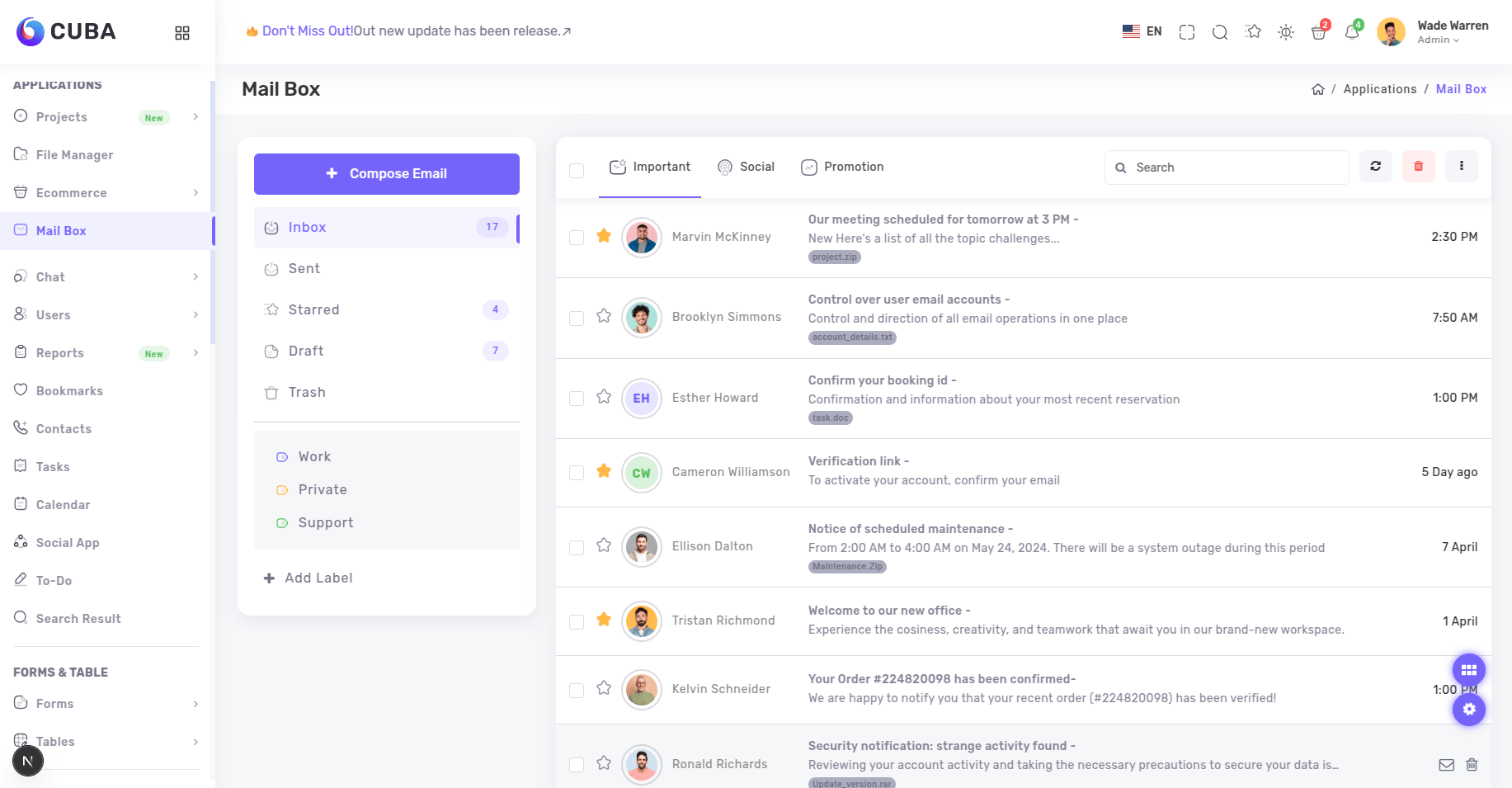Star the Brooklyn Simmons email
1512x788 pixels.
pos(604,316)
